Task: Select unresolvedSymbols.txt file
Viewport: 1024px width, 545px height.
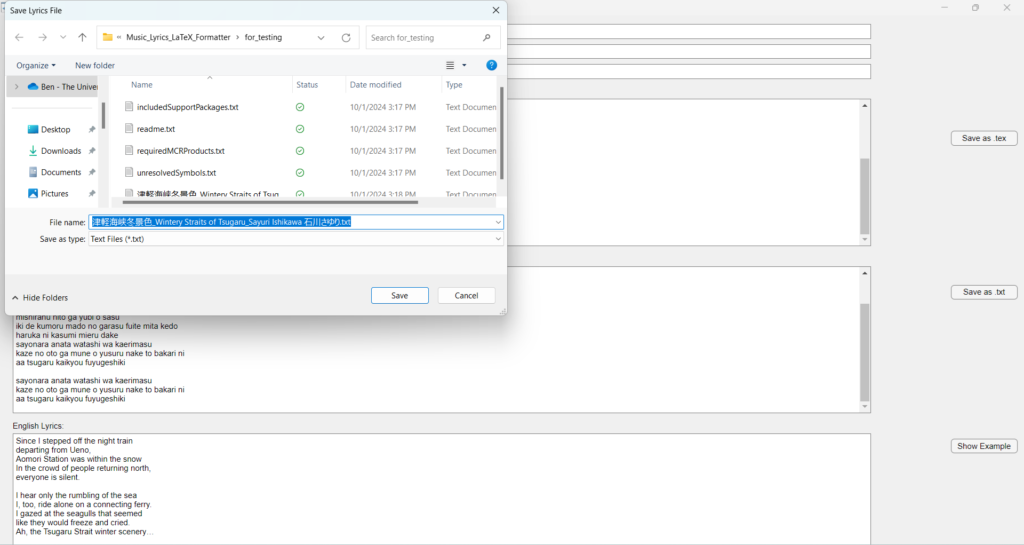Action: tap(176, 173)
